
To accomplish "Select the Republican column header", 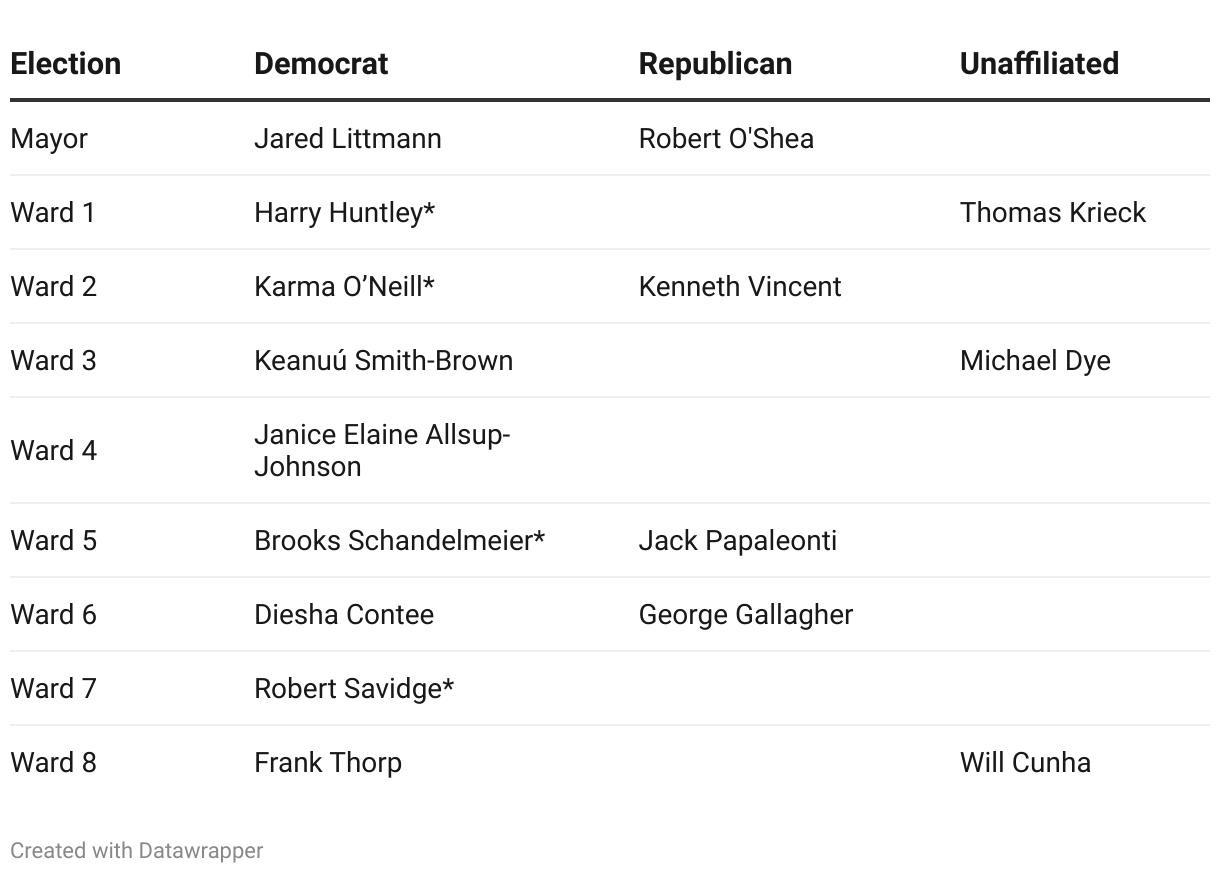I will pos(715,64).
